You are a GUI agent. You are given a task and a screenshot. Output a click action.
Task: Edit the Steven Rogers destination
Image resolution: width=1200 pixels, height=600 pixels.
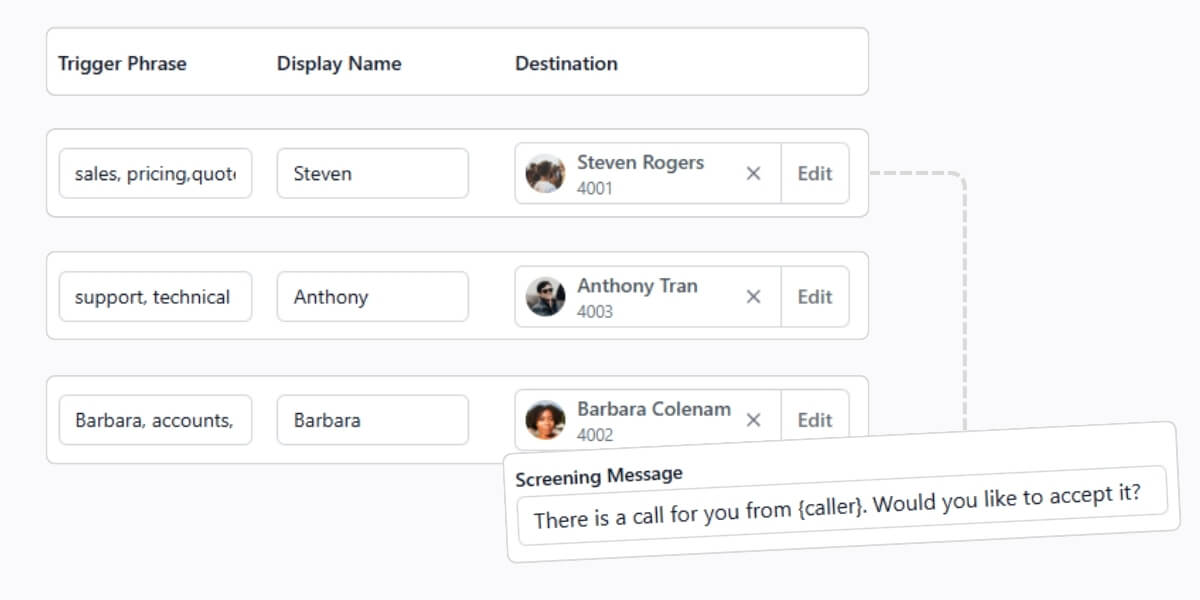815,173
